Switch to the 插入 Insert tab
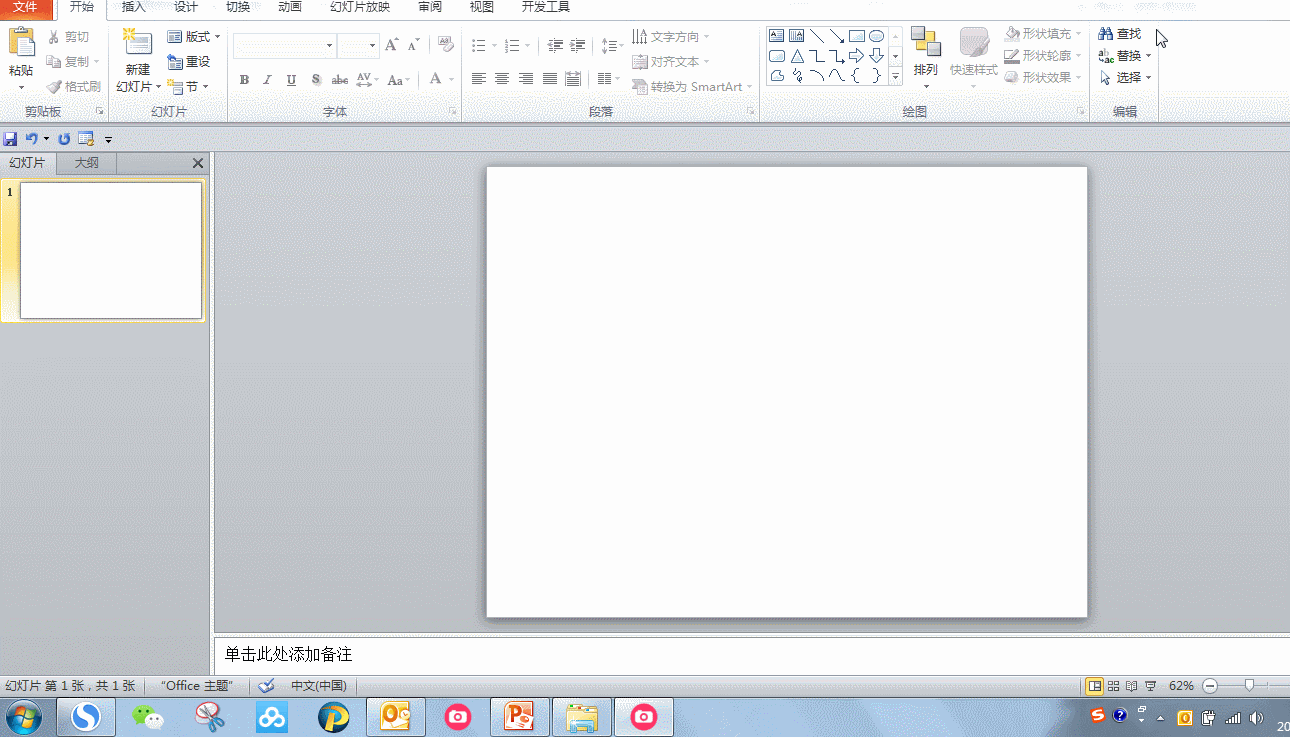This screenshot has height=738, width=1290. (x=133, y=7)
